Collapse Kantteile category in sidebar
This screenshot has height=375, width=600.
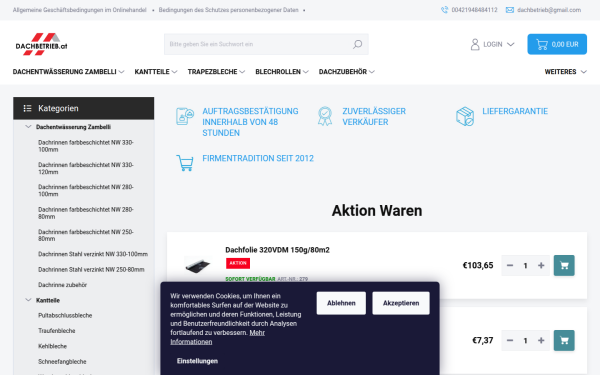point(28,300)
